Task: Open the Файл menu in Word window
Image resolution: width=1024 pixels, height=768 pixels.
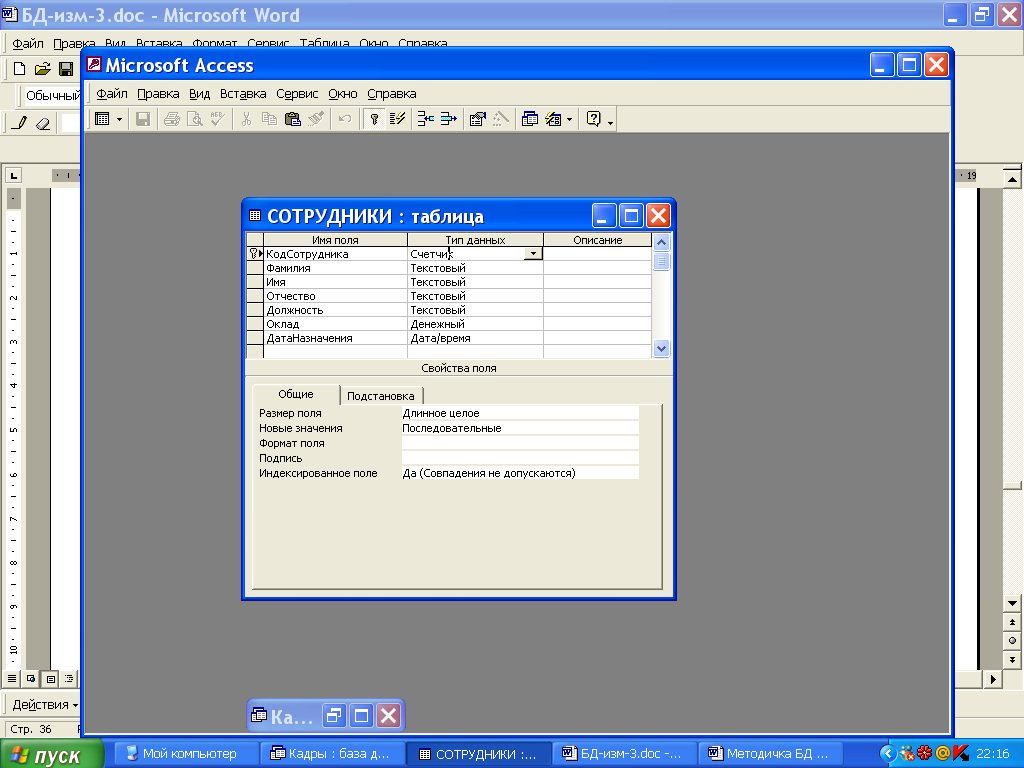Action: click(28, 44)
